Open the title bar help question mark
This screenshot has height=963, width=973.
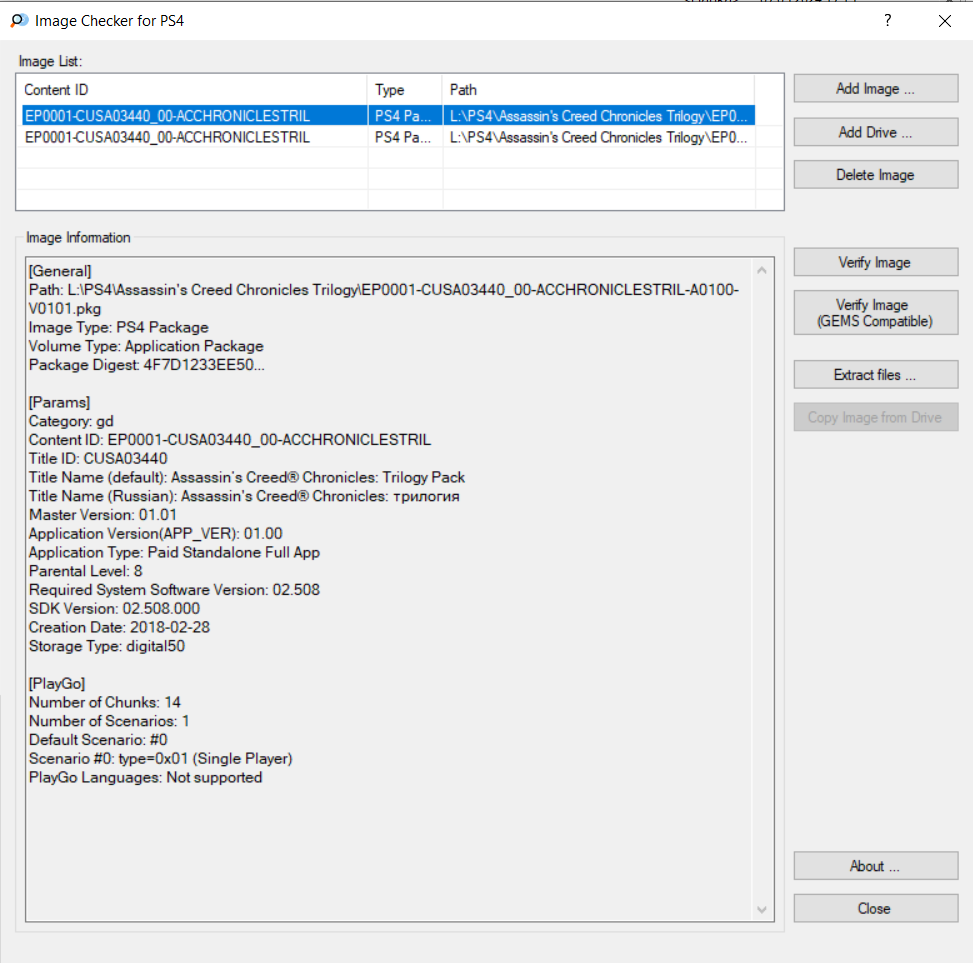pos(888,20)
